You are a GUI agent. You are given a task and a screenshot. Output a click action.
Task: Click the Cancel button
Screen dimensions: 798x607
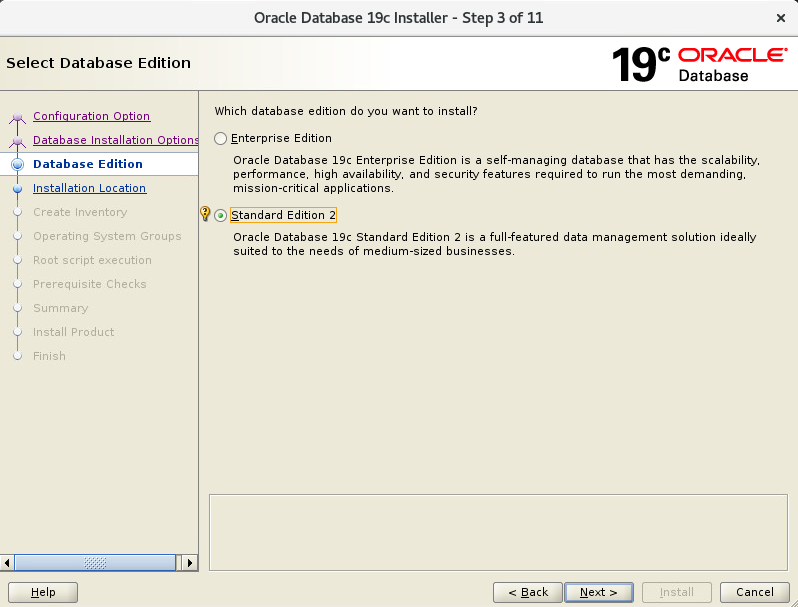pos(755,592)
